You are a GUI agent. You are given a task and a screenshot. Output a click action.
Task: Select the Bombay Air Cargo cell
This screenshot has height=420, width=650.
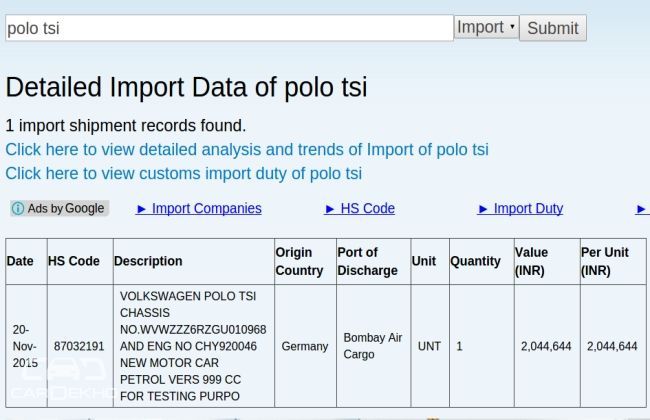[374, 346]
